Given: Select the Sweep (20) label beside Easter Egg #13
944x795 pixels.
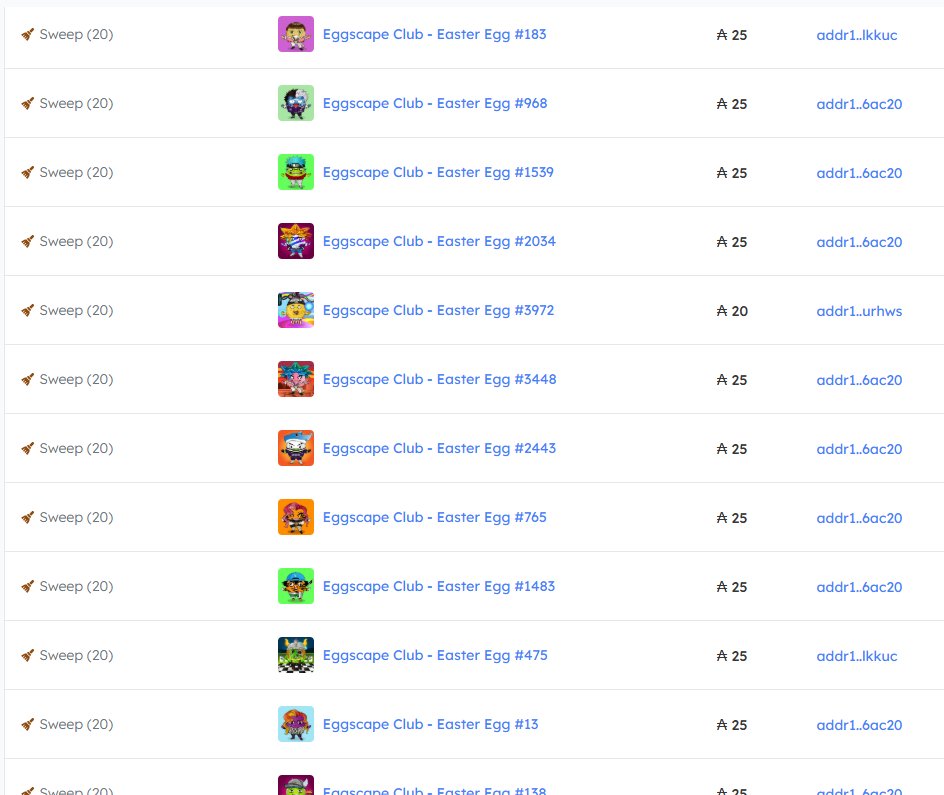Looking at the screenshot, I should click(76, 725).
